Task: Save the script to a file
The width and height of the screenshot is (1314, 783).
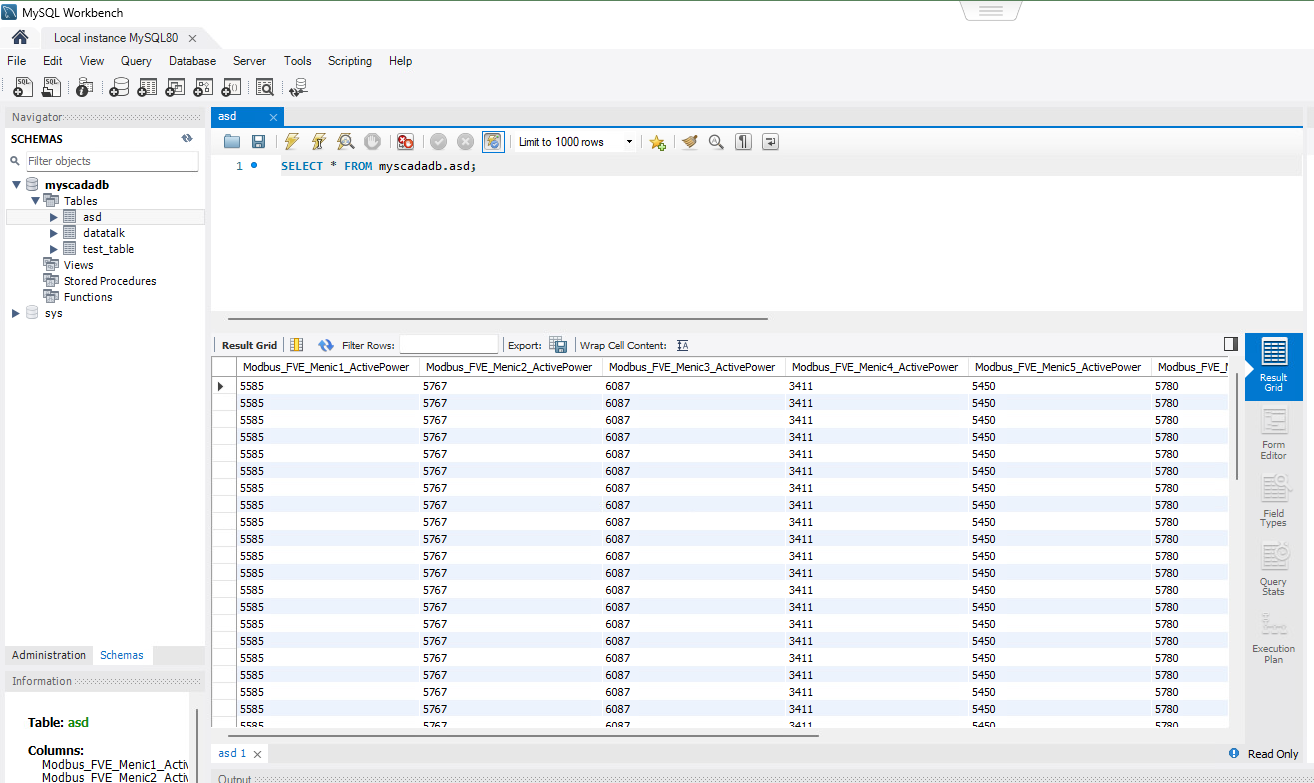Action: click(258, 142)
